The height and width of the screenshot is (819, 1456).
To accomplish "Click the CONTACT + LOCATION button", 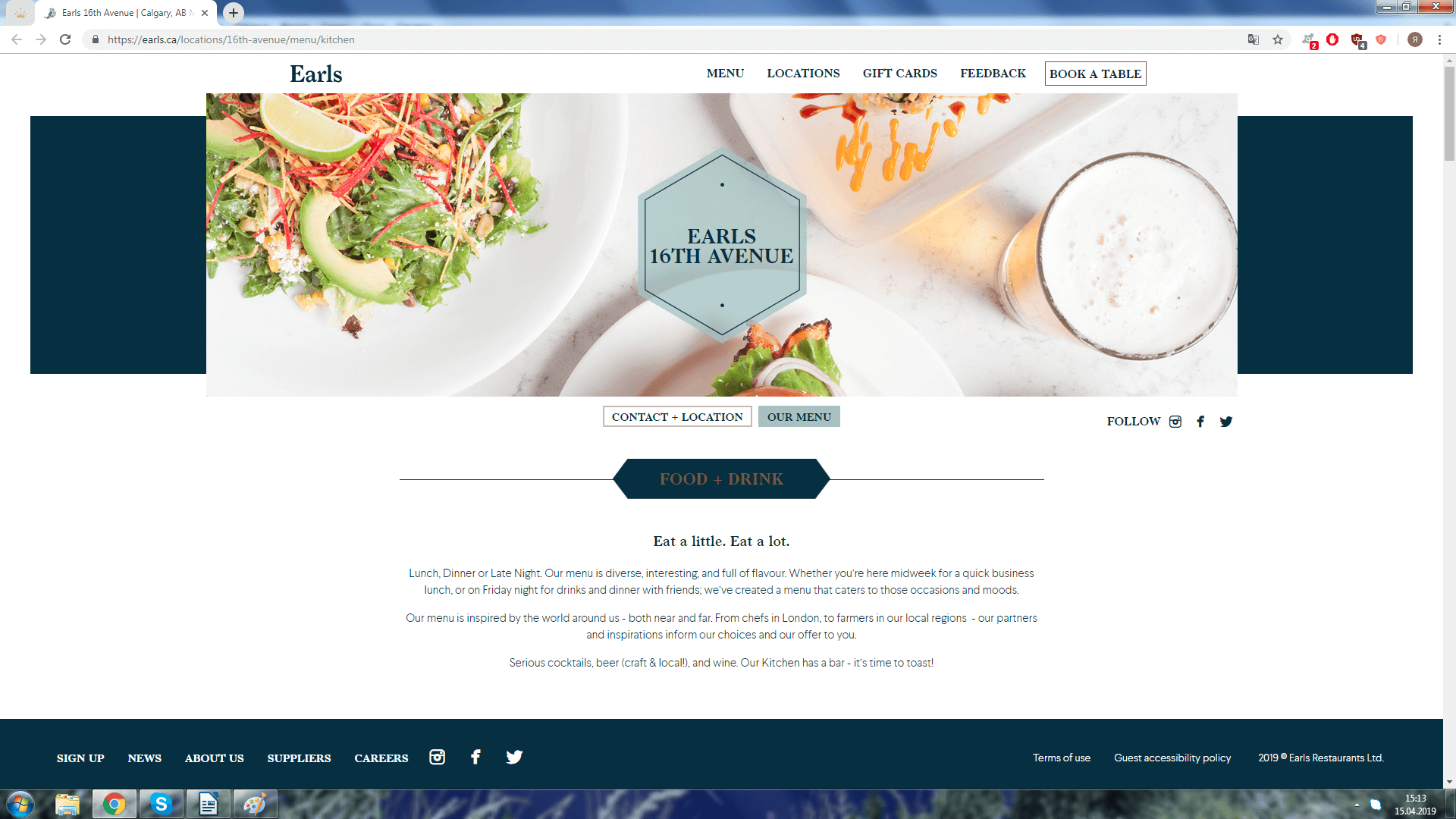I will click(x=677, y=417).
